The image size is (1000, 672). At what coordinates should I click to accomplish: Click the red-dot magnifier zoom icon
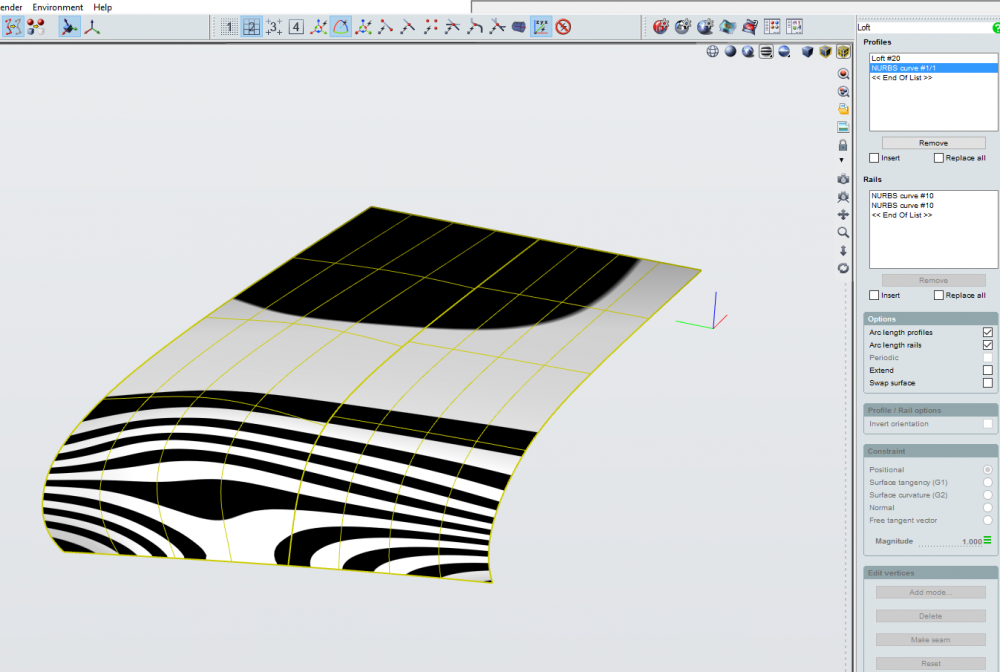tap(843, 74)
